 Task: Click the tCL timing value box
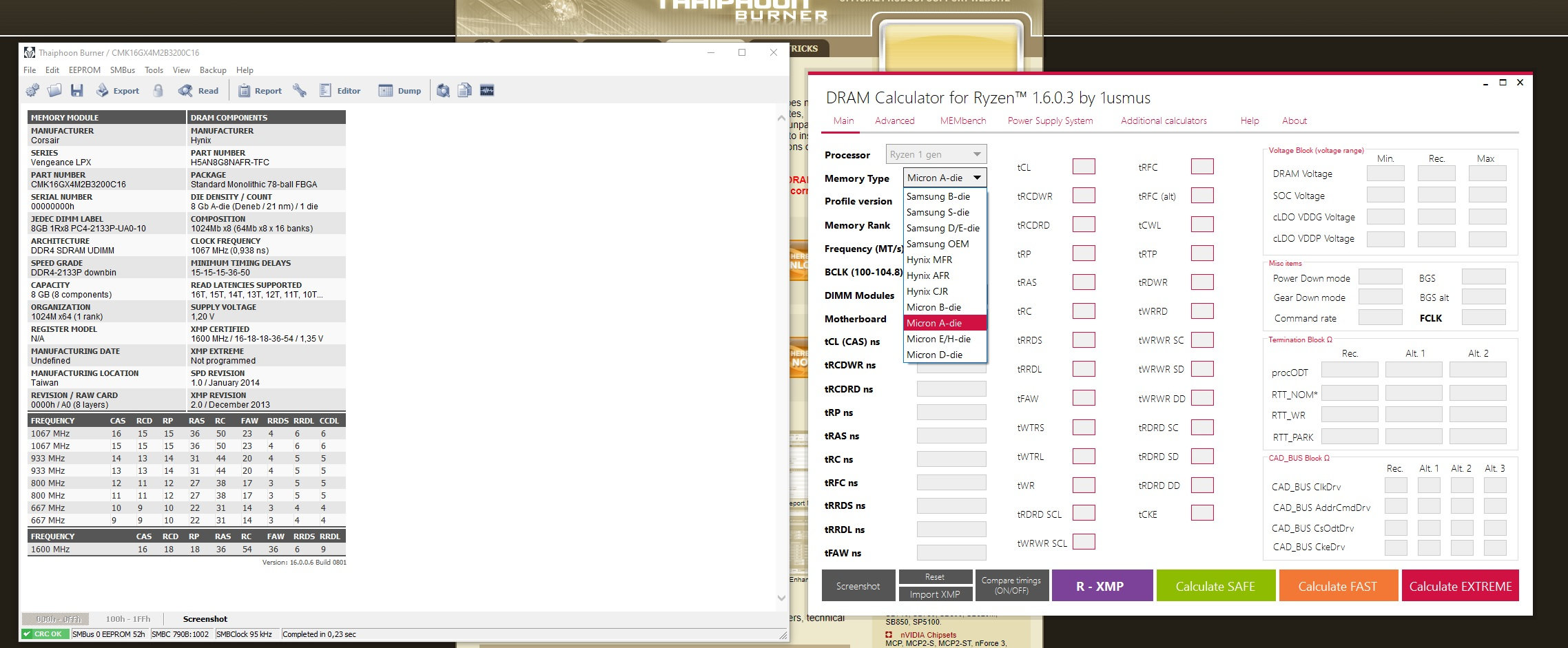pyautogui.click(x=1084, y=167)
